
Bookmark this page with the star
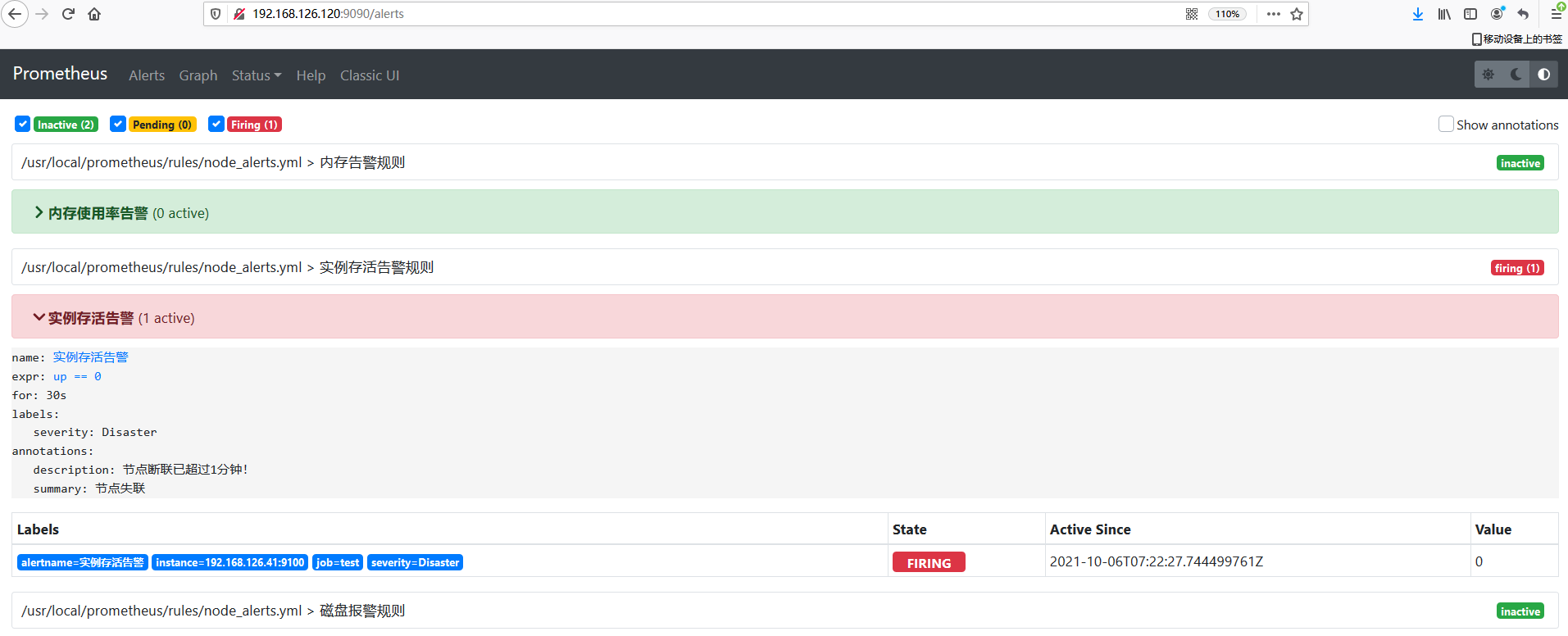click(x=1297, y=14)
